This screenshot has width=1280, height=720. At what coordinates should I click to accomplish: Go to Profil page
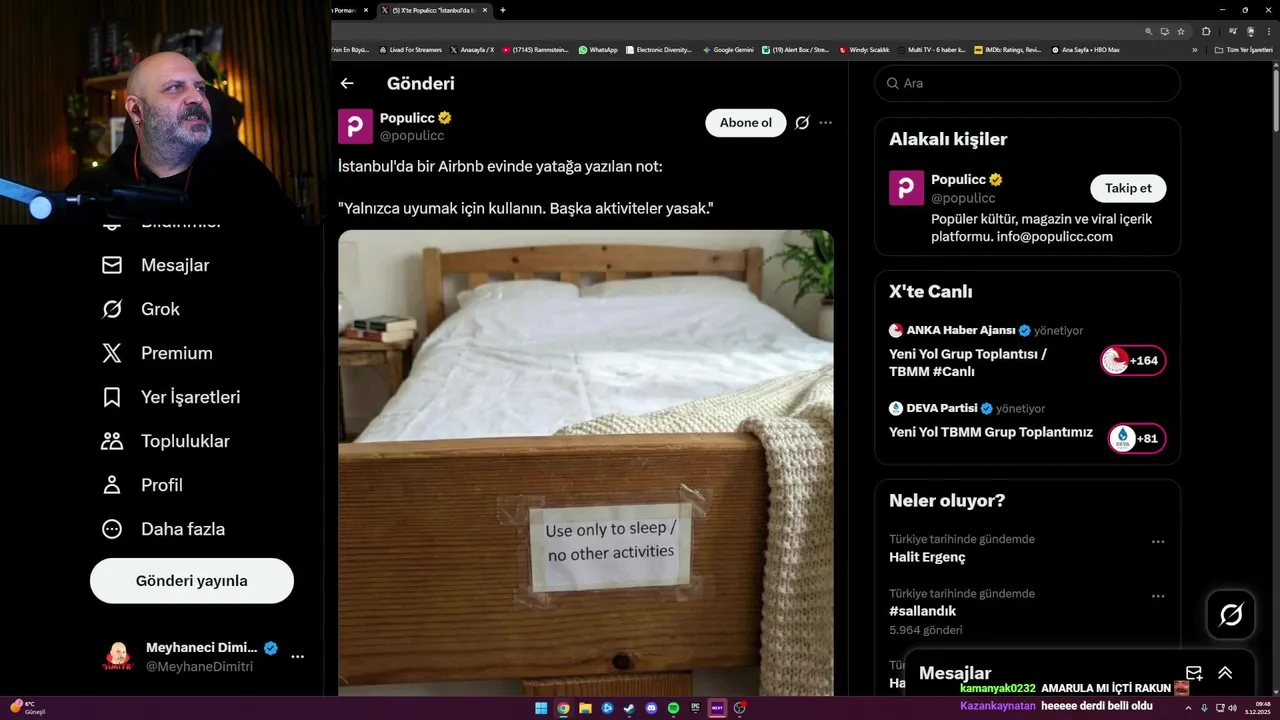click(142, 485)
